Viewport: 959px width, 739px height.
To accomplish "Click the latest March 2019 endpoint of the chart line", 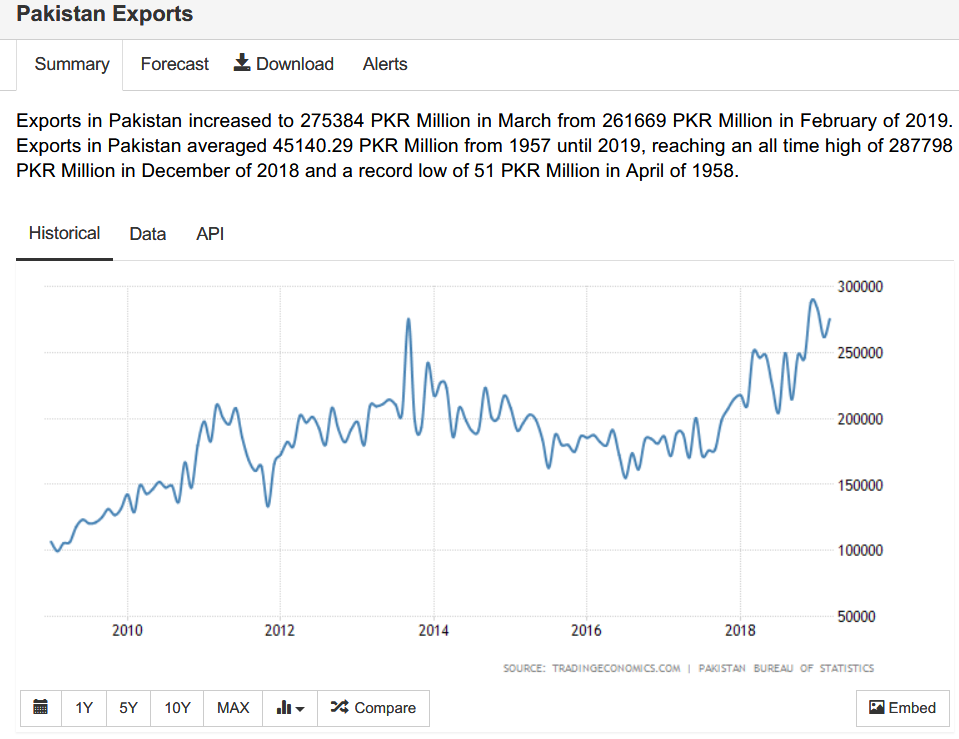I will [829, 319].
